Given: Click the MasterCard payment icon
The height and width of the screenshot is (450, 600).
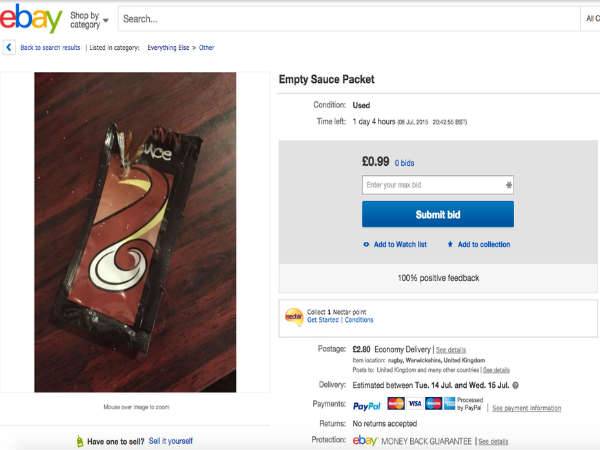Looking at the screenshot, I should pyautogui.click(x=396, y=404).
